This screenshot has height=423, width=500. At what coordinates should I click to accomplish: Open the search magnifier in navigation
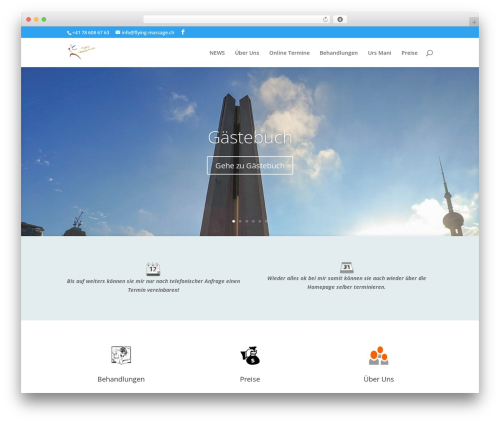pos(429,53)
